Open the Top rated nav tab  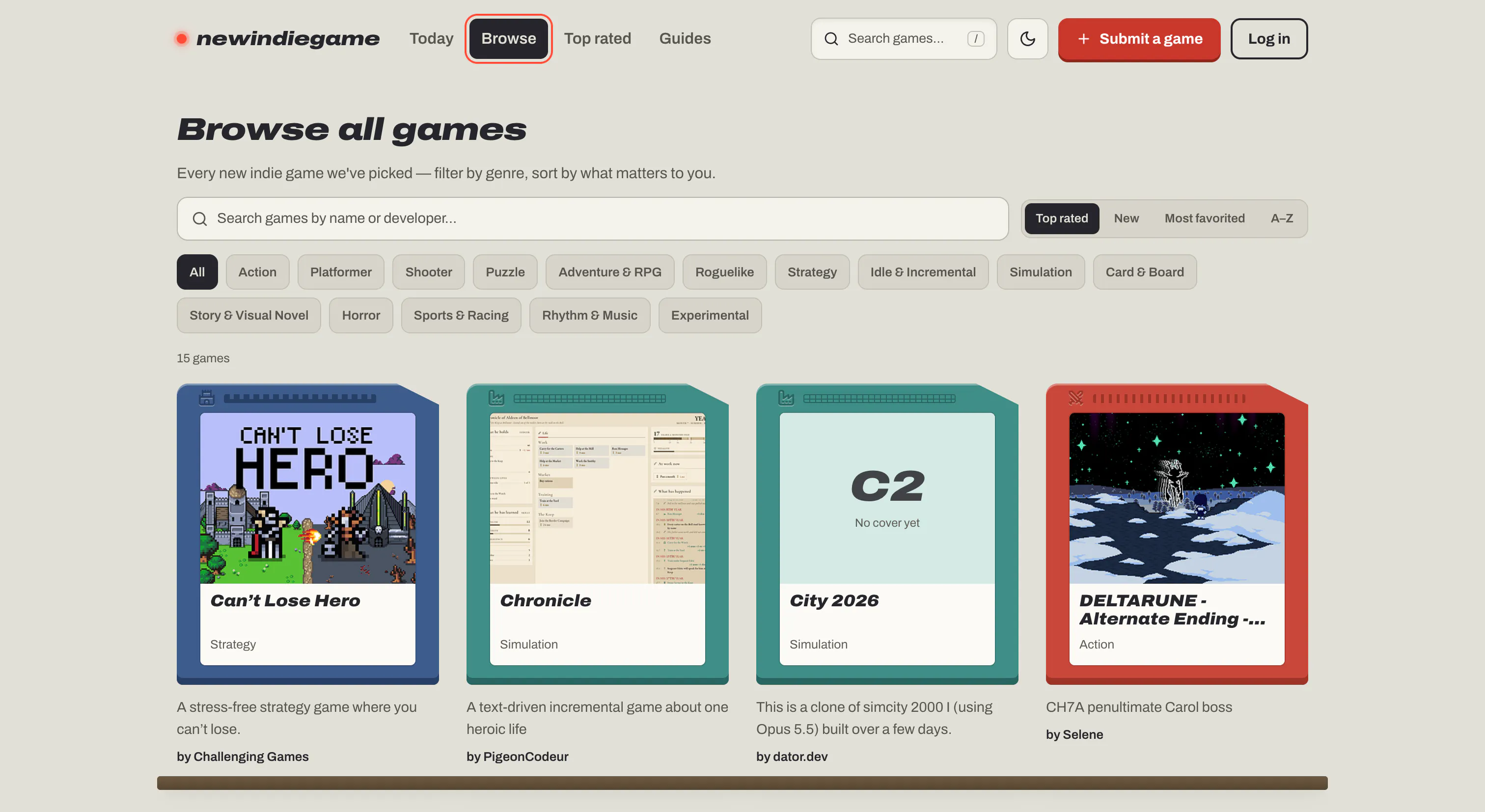point(597,39)
